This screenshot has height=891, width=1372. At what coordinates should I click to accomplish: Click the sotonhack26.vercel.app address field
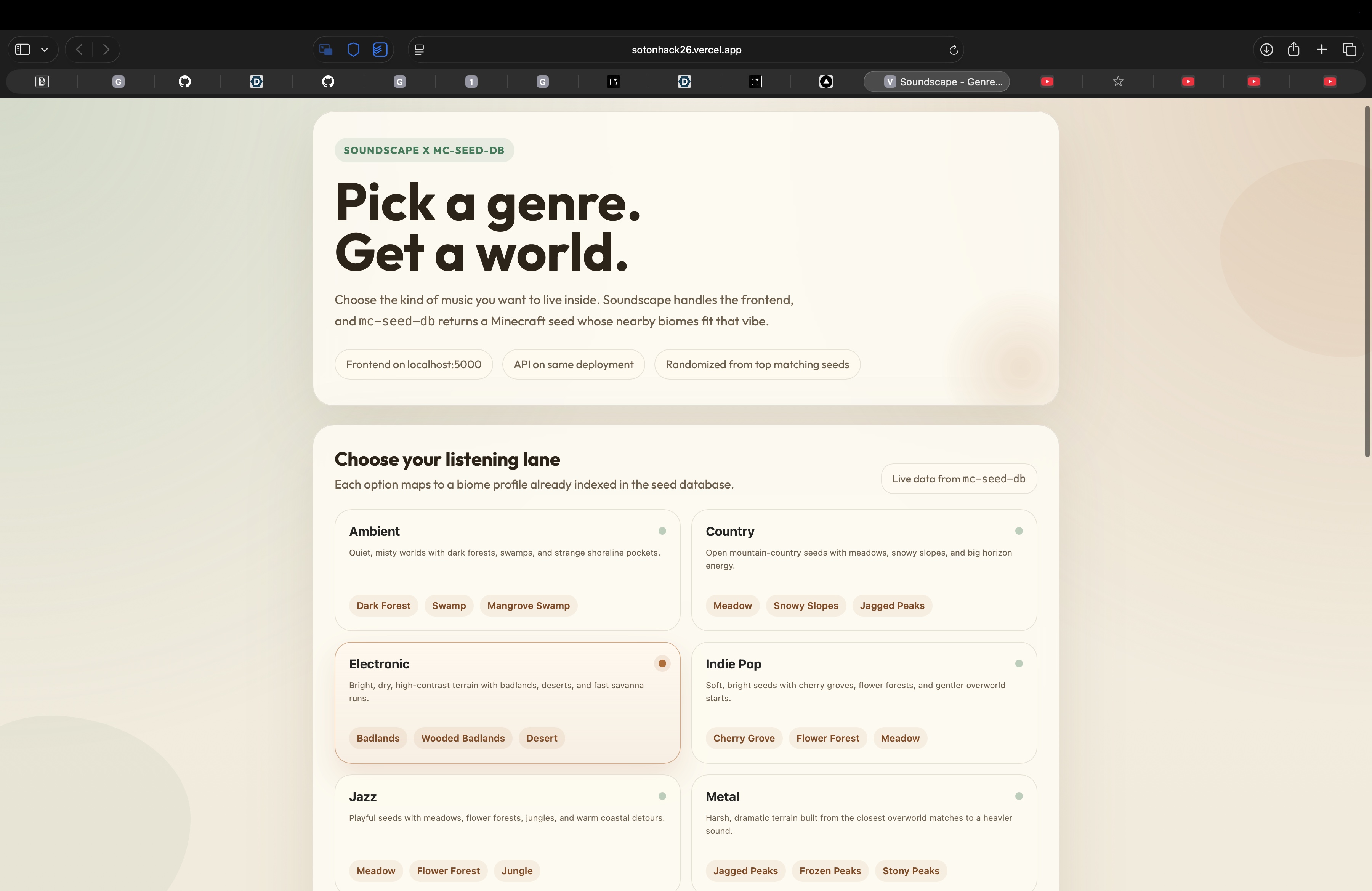click(x=686, y=50)
